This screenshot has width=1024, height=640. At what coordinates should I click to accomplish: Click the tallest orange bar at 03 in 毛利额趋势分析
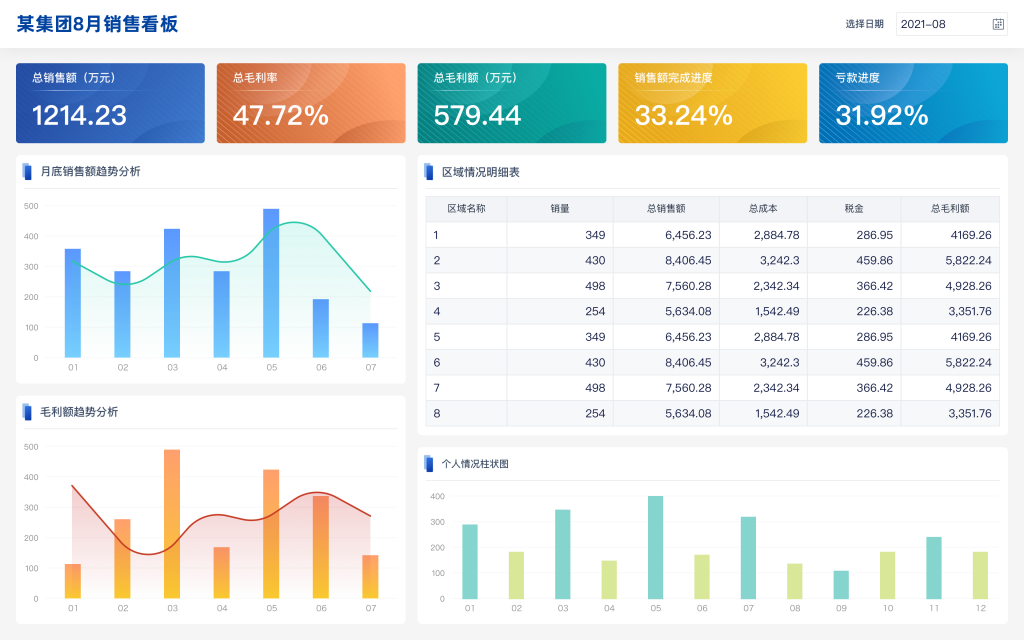click(x=172, y=523)
